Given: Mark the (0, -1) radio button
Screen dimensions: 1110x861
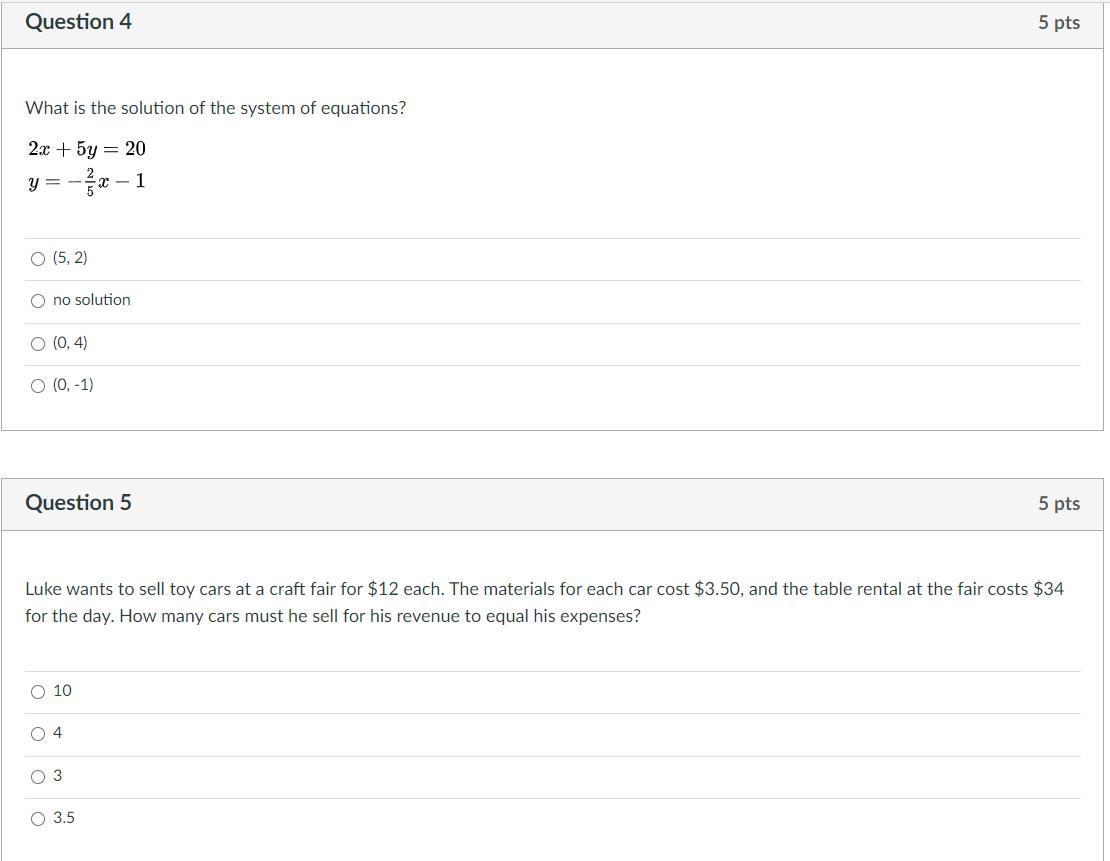Looking at the screenshot, I should pos(38,386).
